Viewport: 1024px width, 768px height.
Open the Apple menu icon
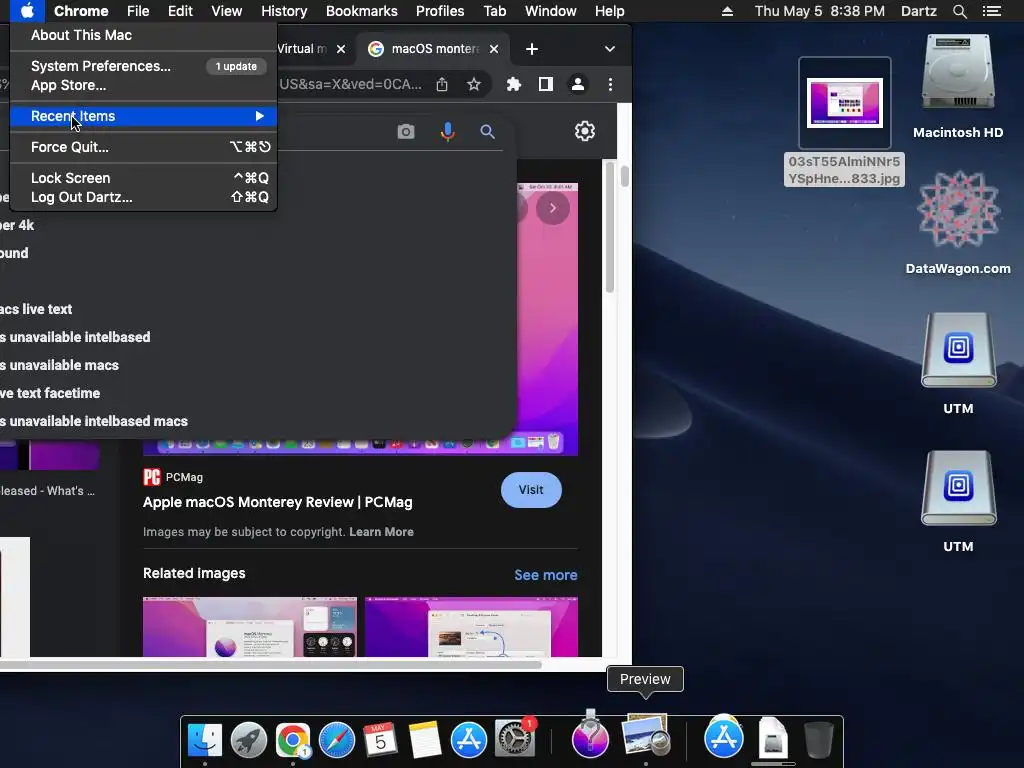point(27,11)
